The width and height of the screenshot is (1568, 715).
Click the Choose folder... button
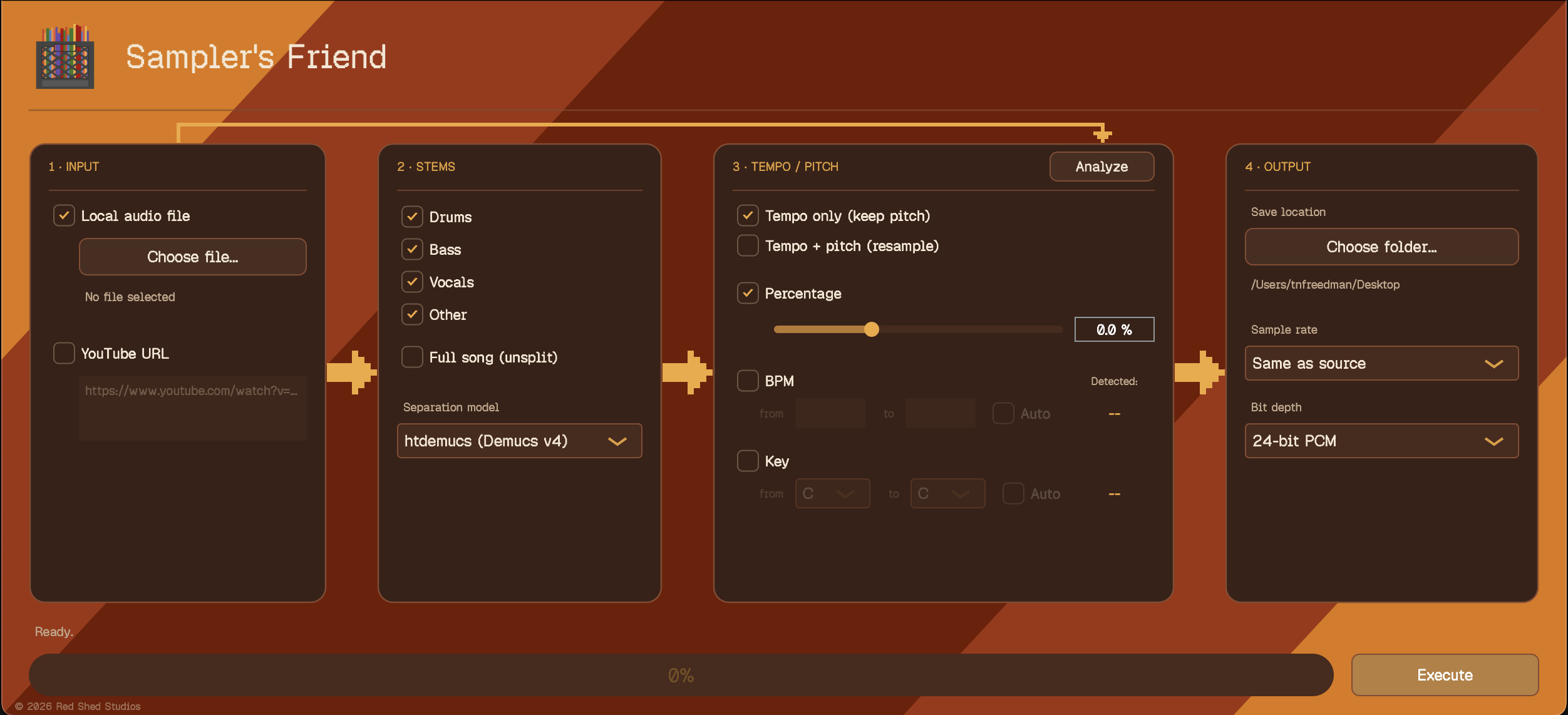point(1381,247)
